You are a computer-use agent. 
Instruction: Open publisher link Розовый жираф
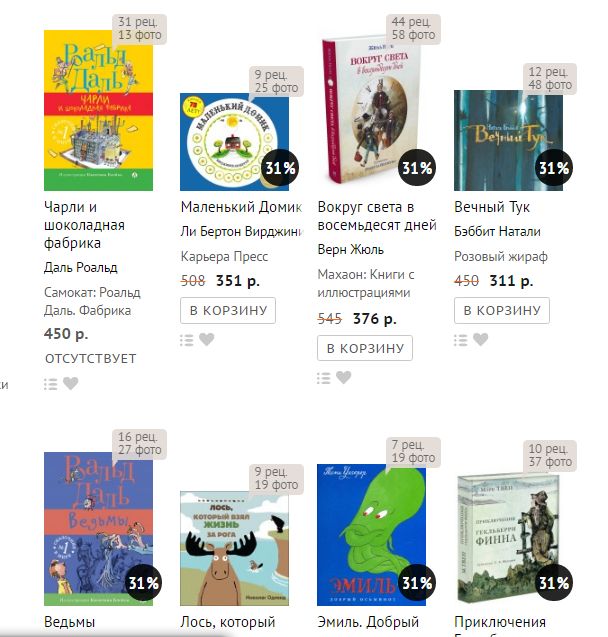[501, 256]
